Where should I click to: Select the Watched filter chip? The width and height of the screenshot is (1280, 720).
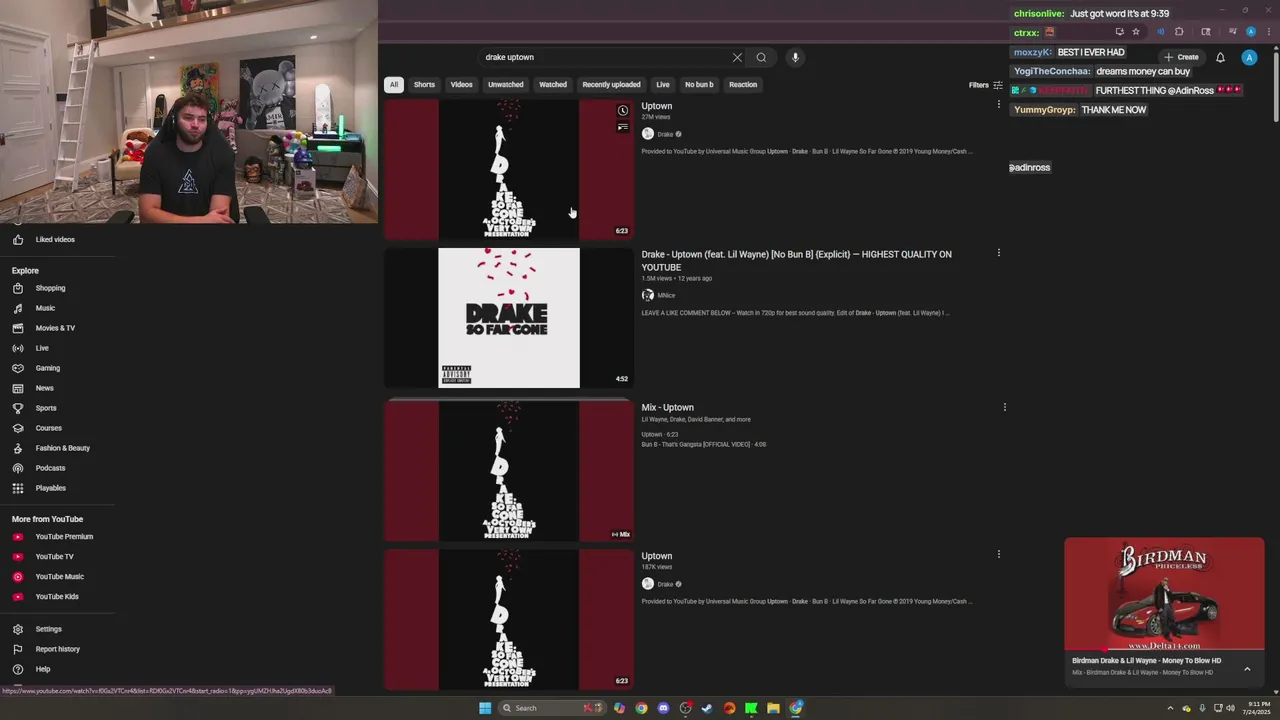click(553, 85)
